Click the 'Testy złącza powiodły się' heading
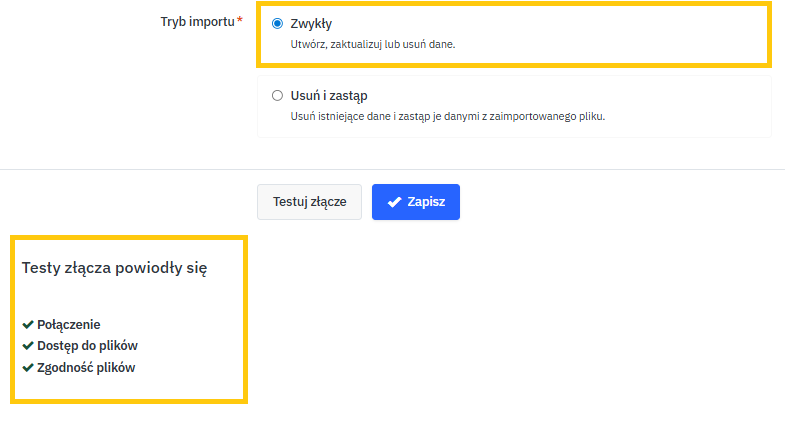This screenshot has height=422, width=785. click(114, 268)
